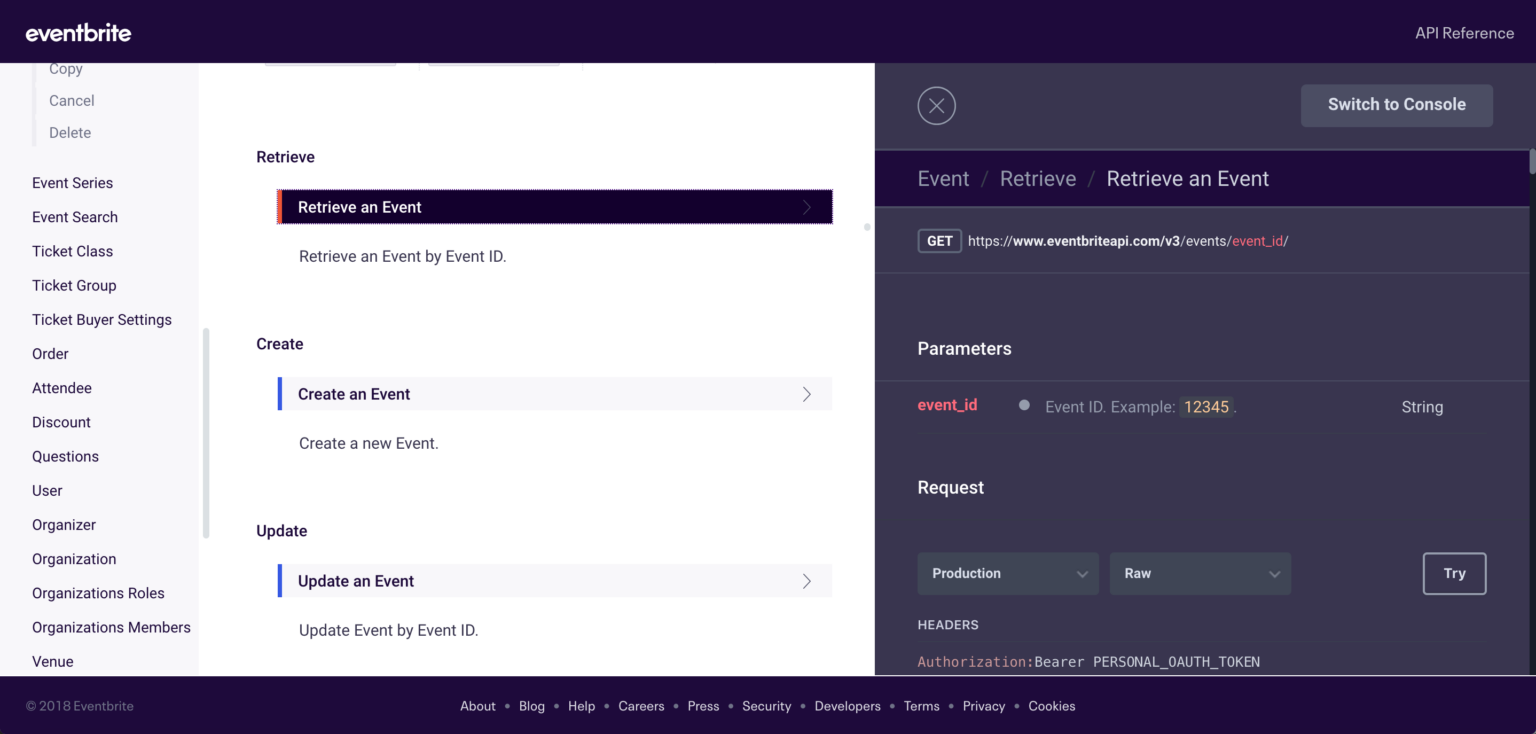Image resolution: width=1536 pixels, height=734 pixels.
Task: Open the Production environment dropdown
Action: [1007, 573]
